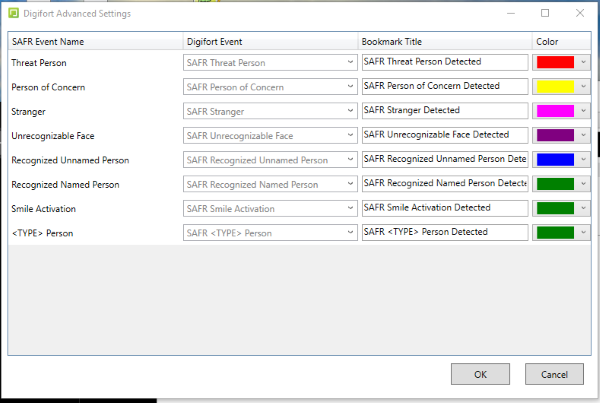Image resolution: width=600 pixels, height=403 pixels.
Task: Open the SAFR Recognized Unnamed Person dropdown
Action: pyautogui.click(x=270, y=160)
